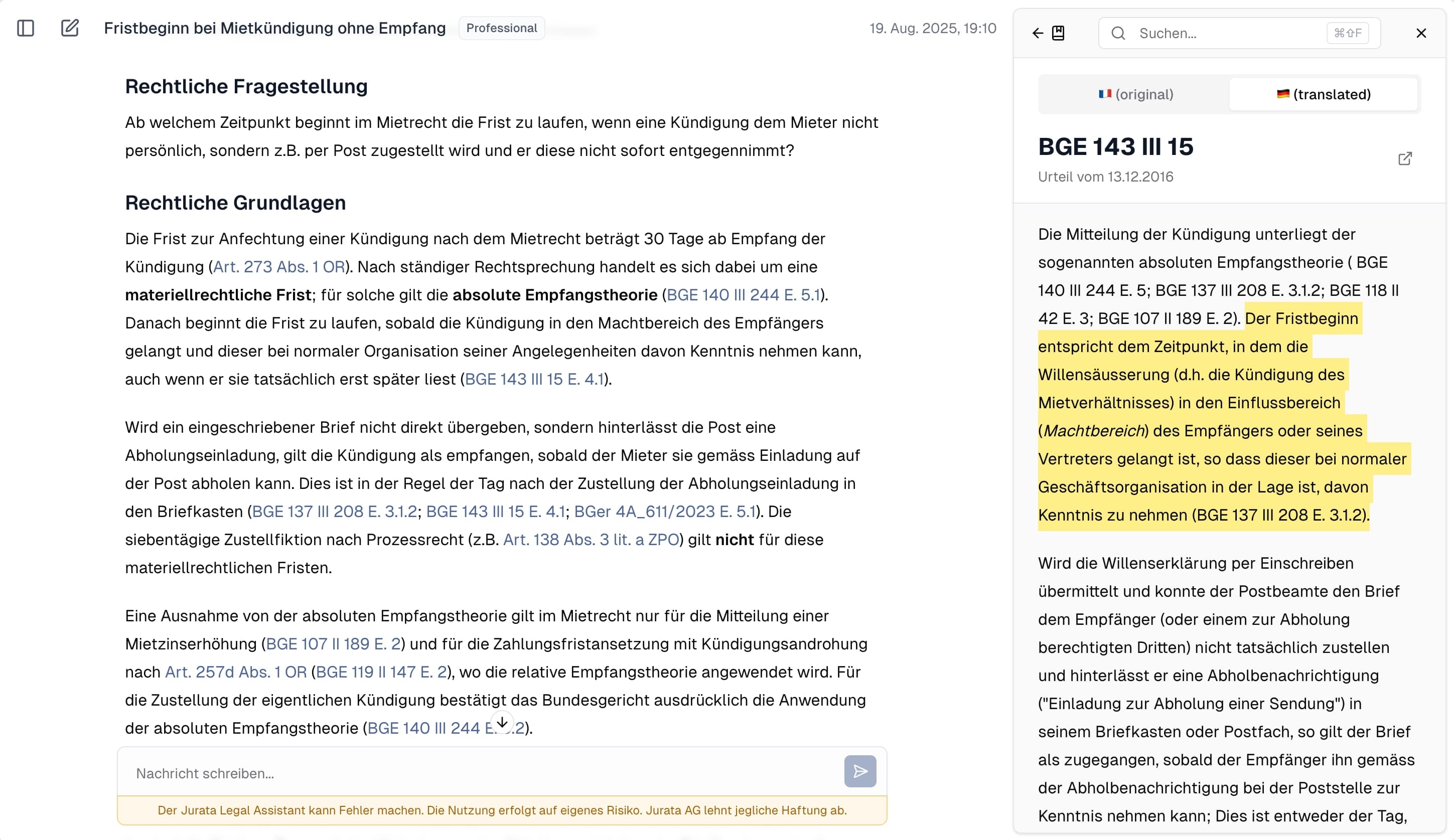Click into the Nachricht schreiben message field
Viewport: 1454px width, 840px height.
click(404, 773)
